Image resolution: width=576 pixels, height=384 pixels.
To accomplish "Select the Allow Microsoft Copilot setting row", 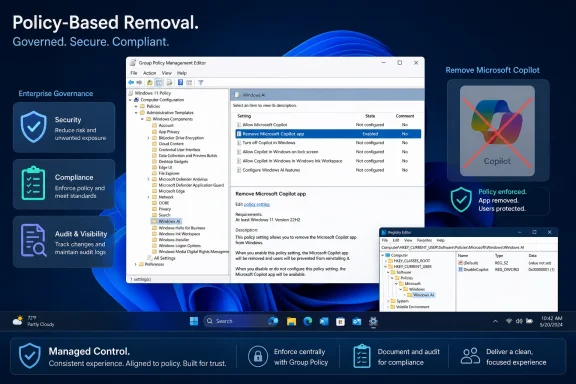I will click(x=328, y=125).
